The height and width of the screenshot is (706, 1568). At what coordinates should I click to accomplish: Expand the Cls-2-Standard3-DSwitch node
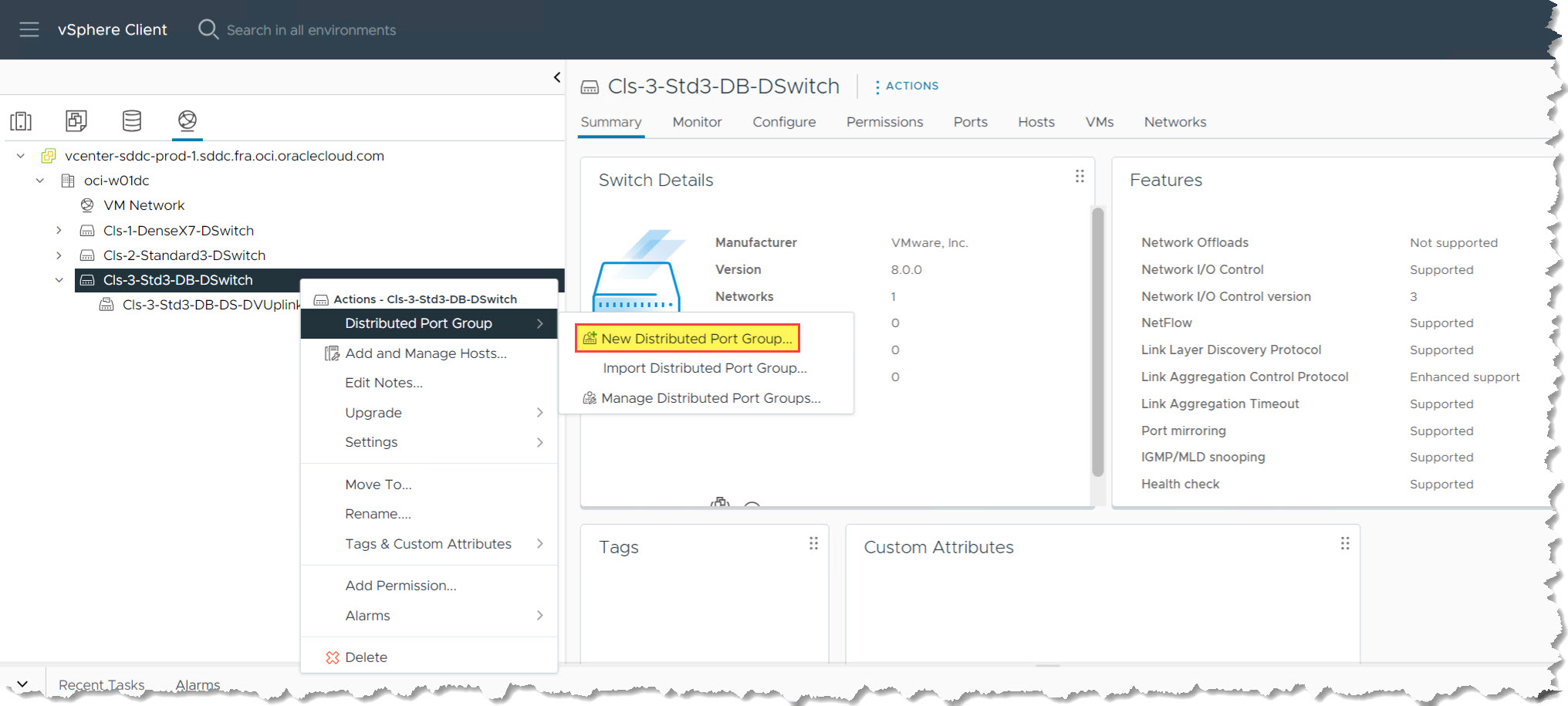click(x=59, y=255)
